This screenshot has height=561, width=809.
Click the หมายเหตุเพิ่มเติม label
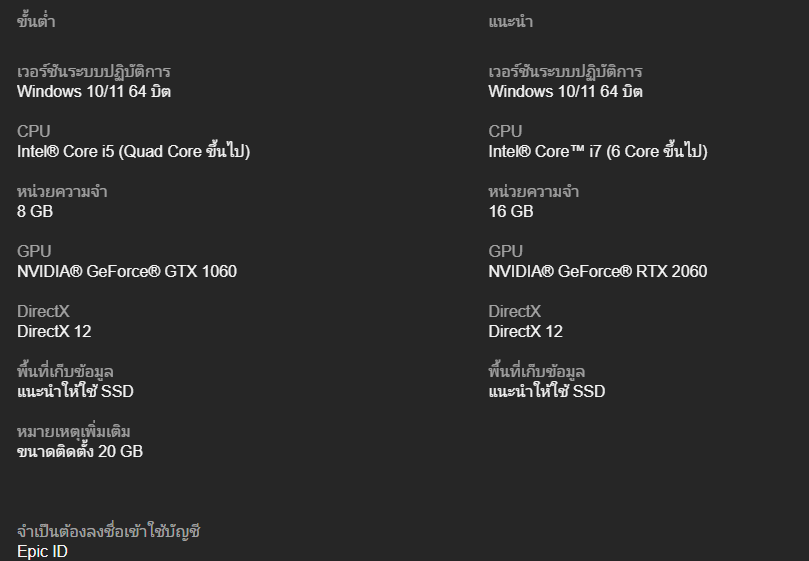pyautogui.click(x=74, y=432)
